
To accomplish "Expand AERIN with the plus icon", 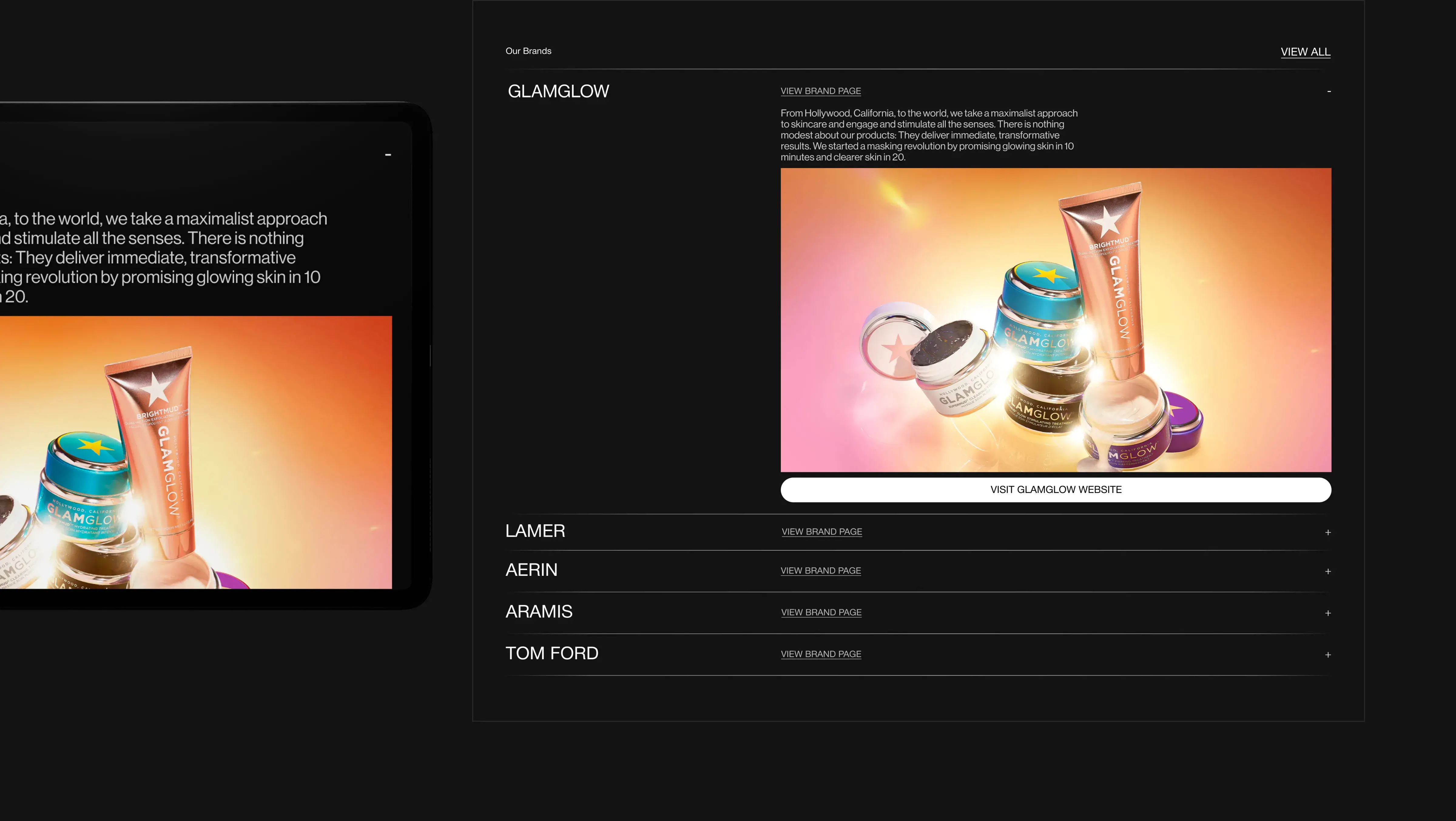I will coord(1328,572).
